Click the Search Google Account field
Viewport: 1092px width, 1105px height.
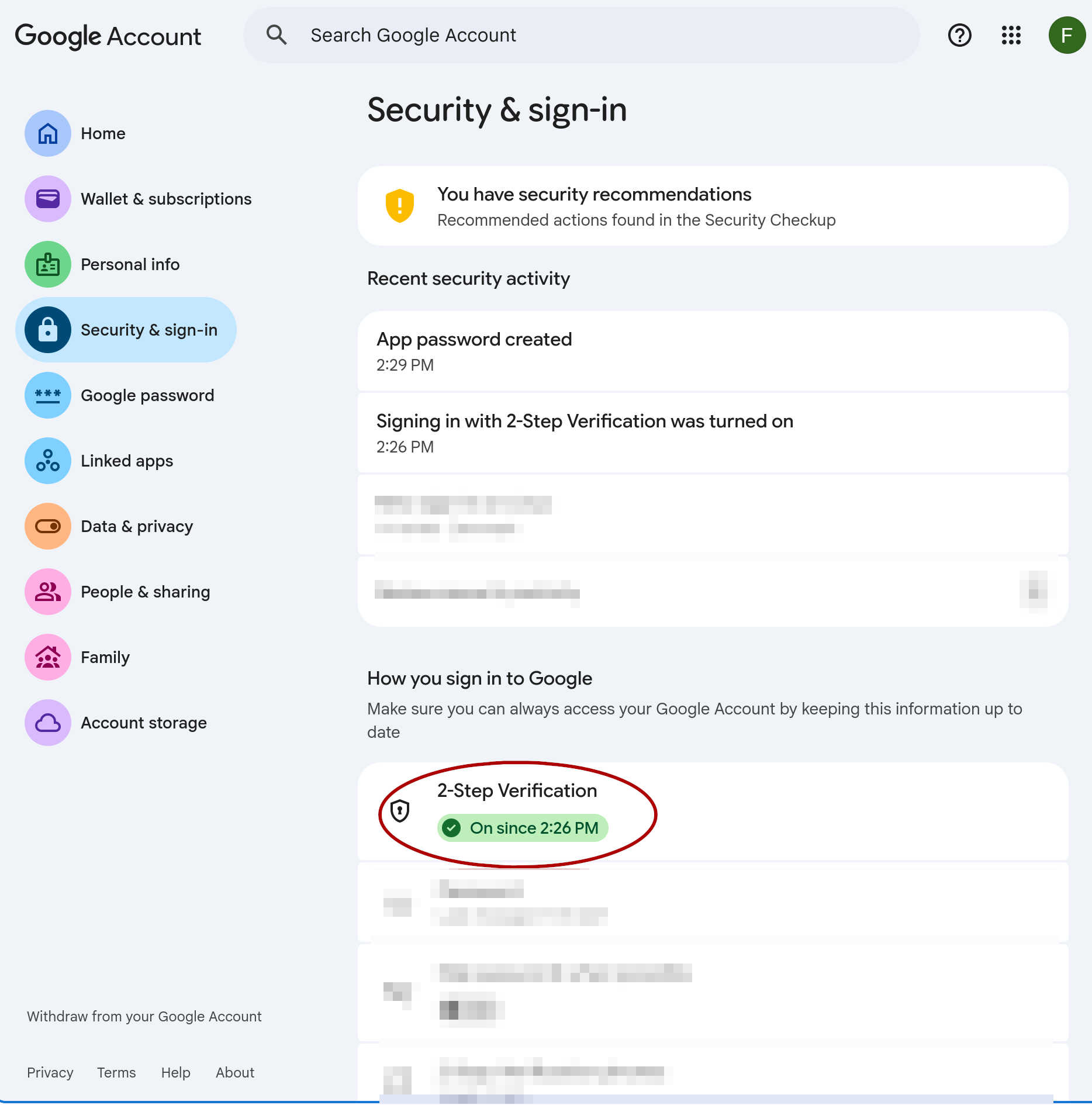point(582,35)
